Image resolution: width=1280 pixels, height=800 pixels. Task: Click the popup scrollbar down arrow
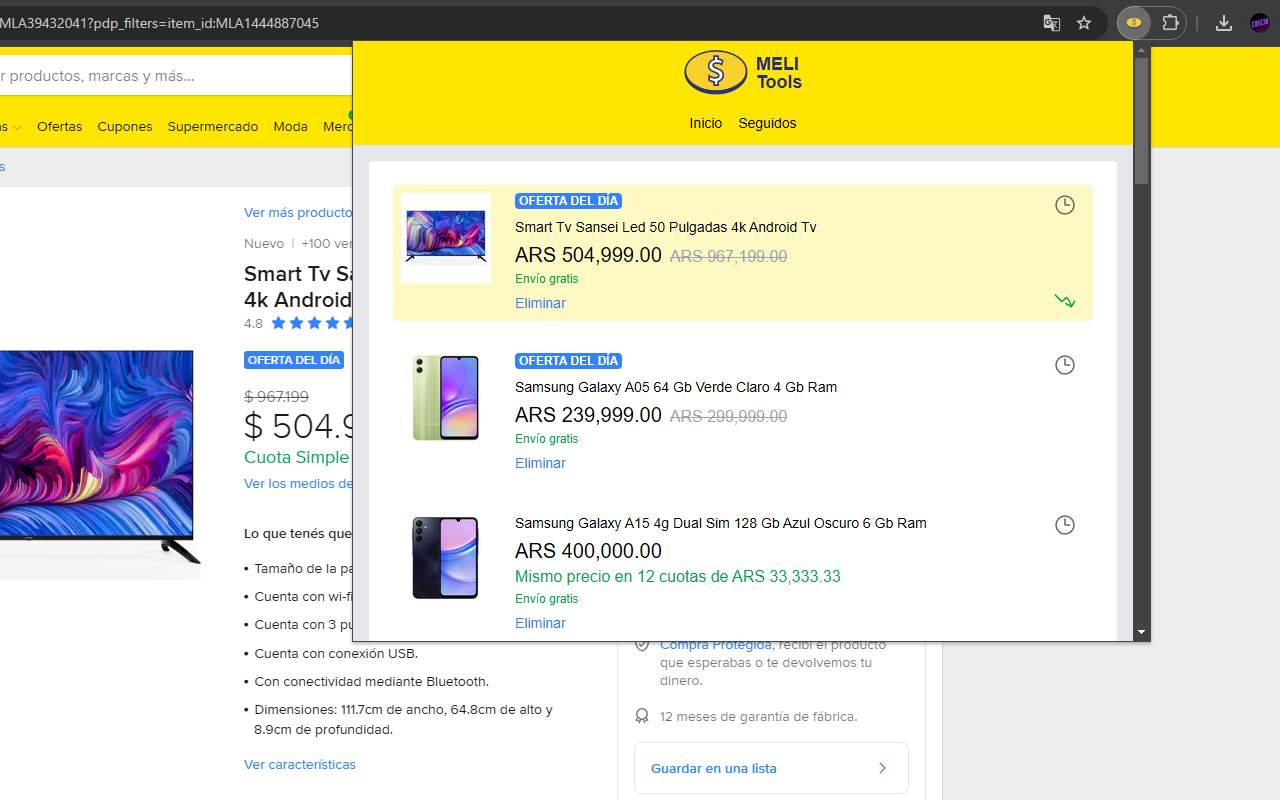click(1142, 633)
